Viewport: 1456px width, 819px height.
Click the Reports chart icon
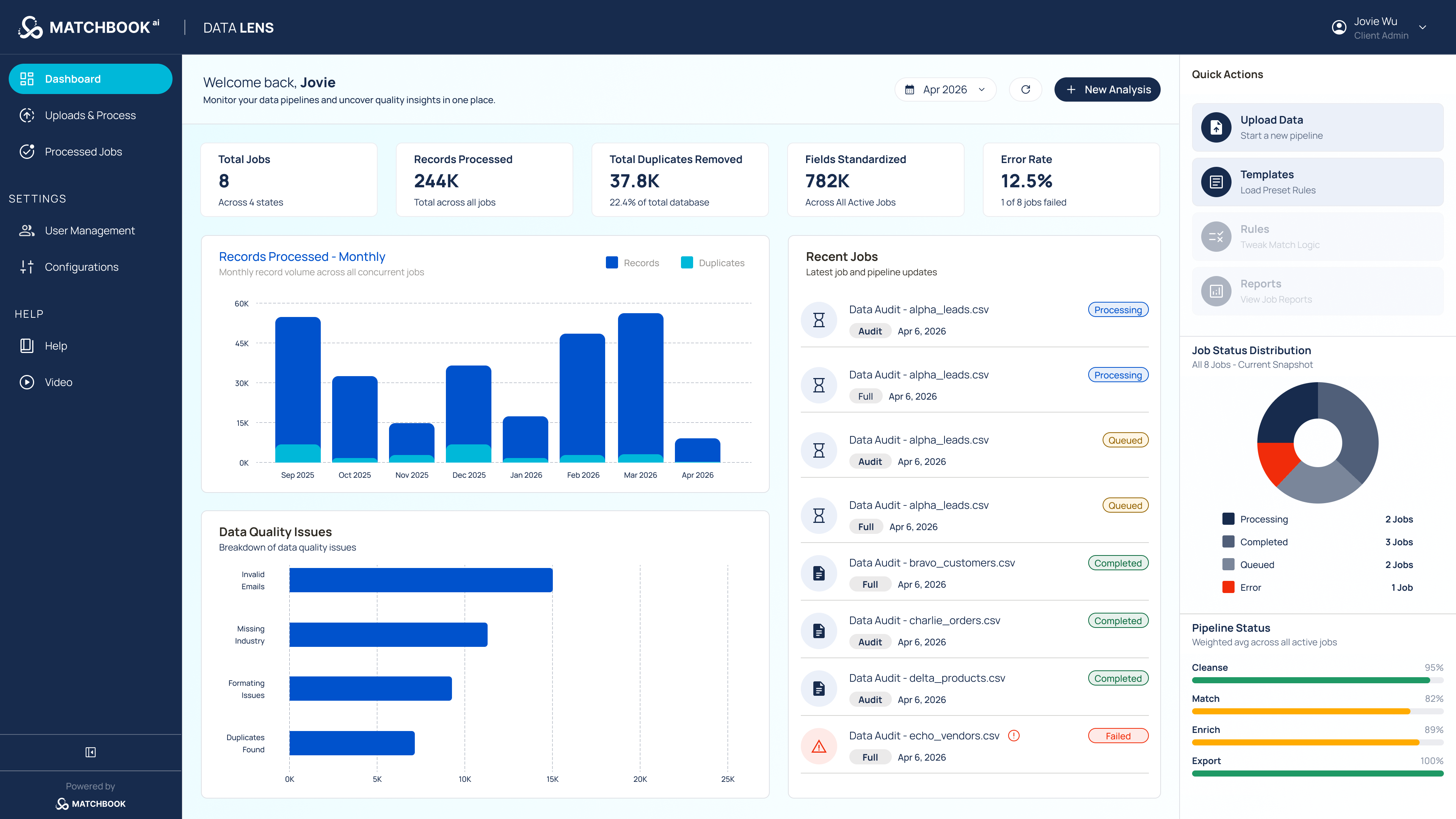pos(1216,291)
